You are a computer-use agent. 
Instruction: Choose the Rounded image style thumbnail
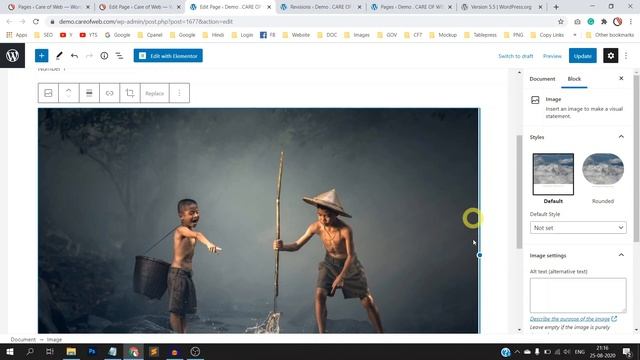[x=603, y=170]
